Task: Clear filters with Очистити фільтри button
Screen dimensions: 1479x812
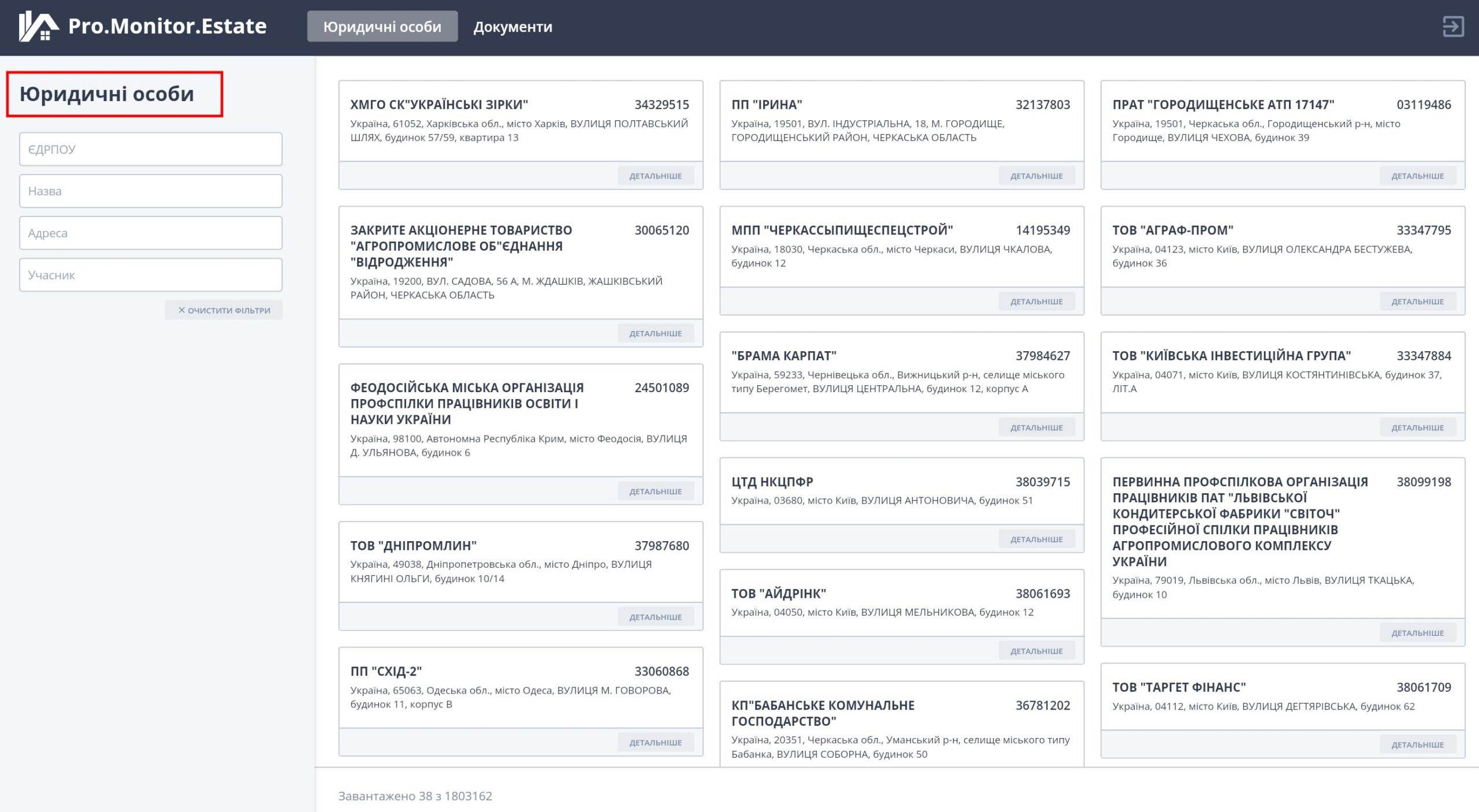Action: tap(224, 310)
